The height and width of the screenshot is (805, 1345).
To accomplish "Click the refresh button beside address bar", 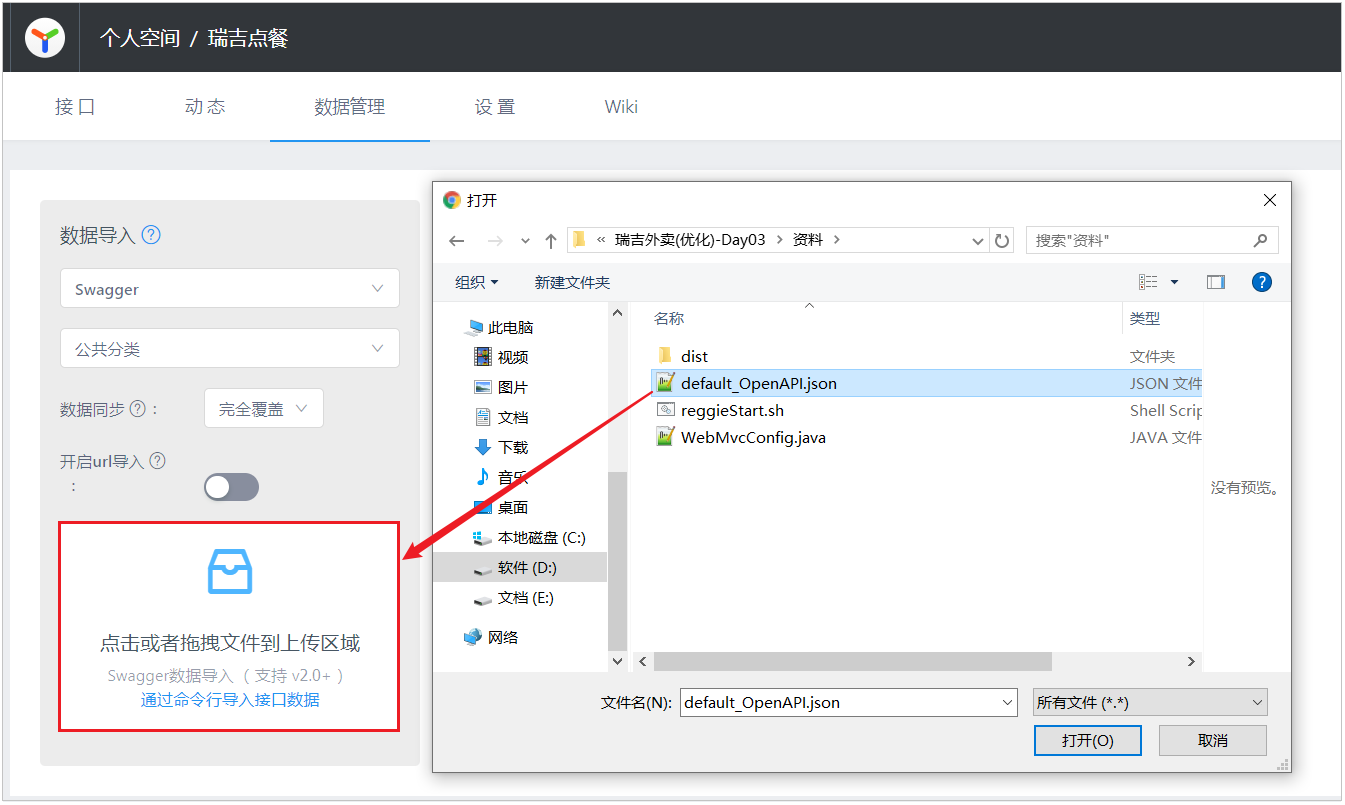I will [x=1002, y=241].
